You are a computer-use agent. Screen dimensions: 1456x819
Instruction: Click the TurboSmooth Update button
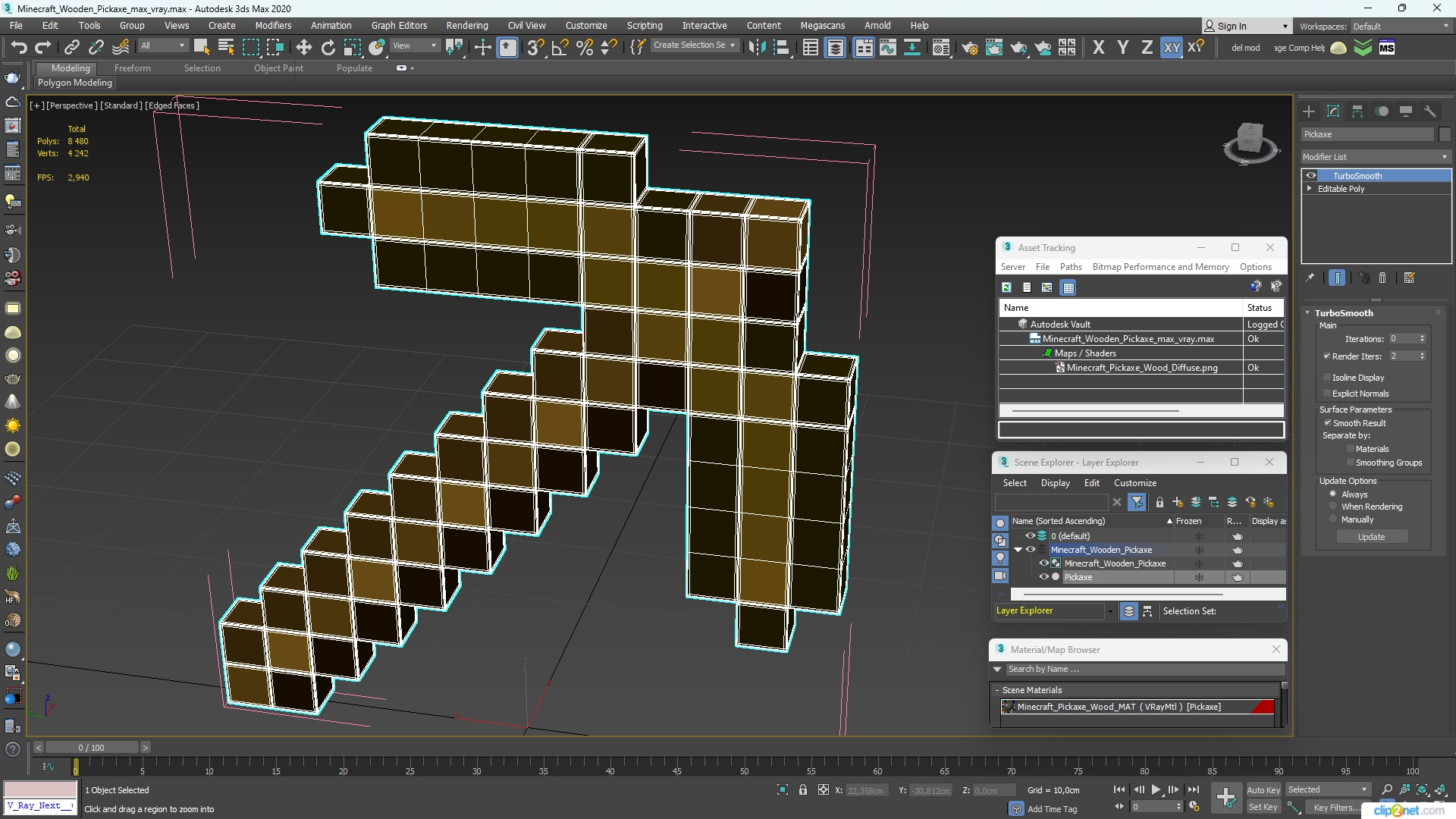1371,537
